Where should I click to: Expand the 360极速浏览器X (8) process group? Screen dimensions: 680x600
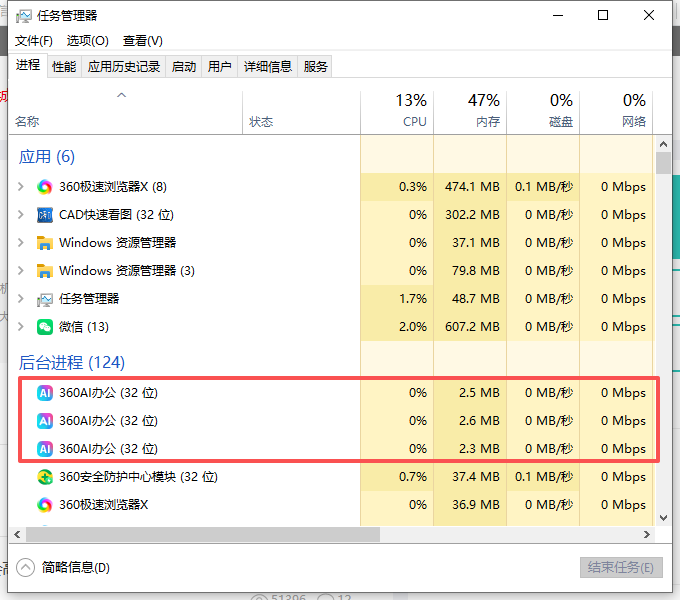click(21, 187)
